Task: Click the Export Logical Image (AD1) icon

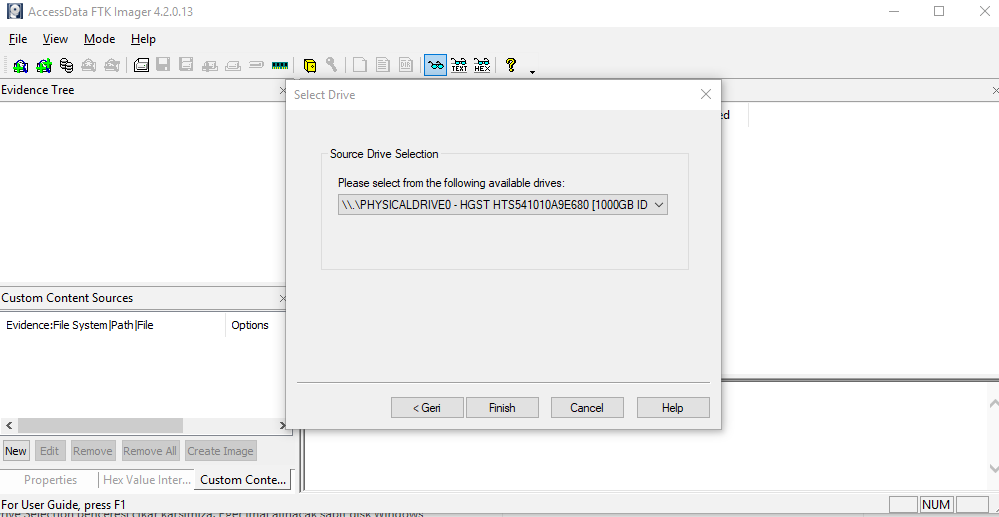Action: [x=186, y=64]
